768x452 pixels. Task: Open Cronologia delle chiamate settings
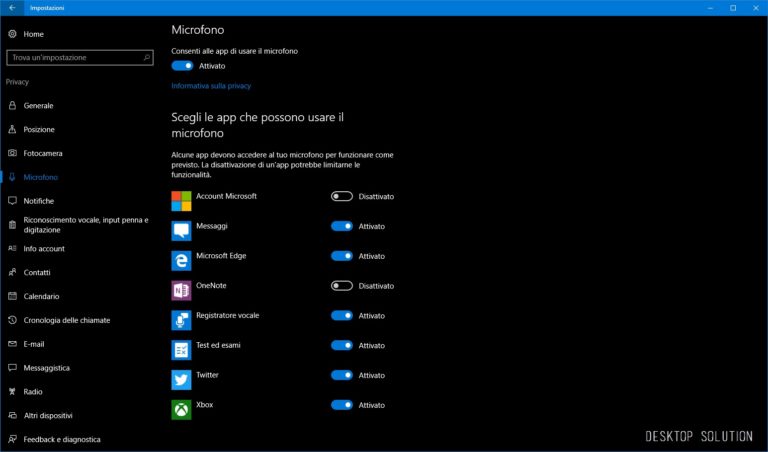pyautogui.click(x=66, y=320)
